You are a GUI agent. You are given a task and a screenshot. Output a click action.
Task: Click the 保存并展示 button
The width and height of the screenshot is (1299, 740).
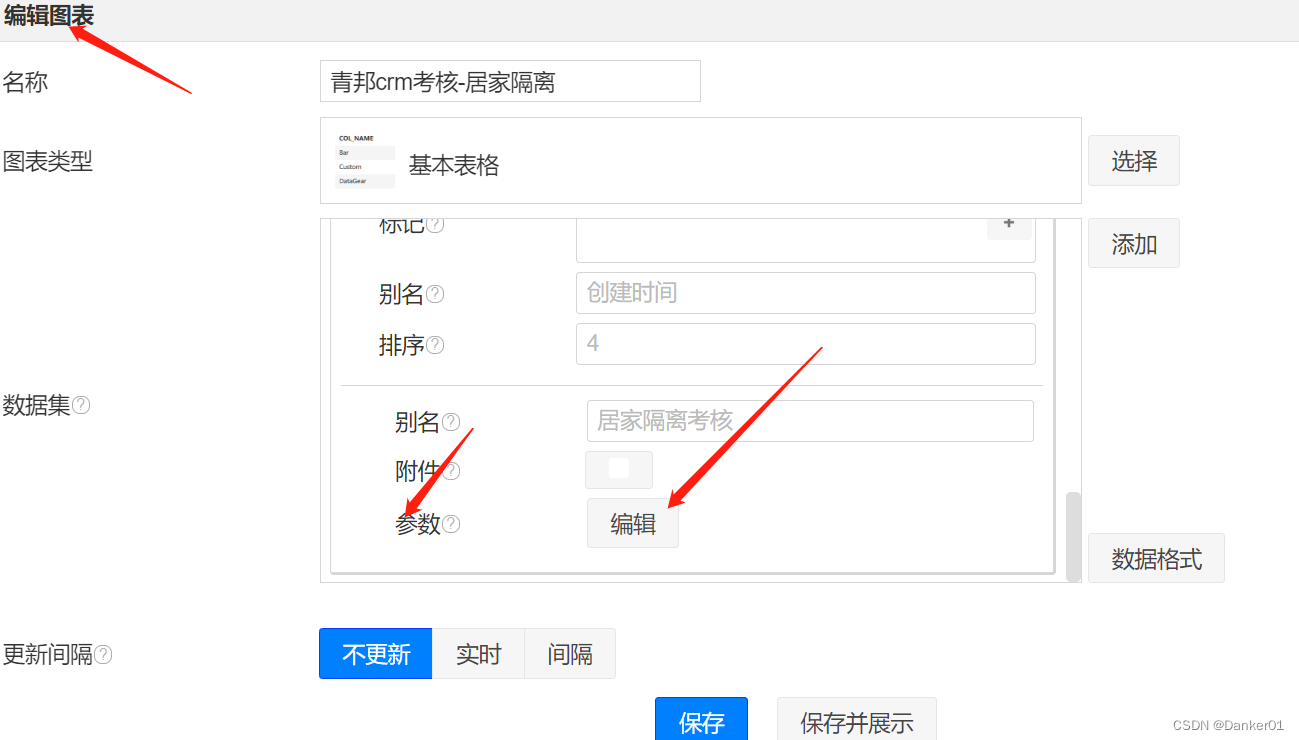click(x=857, y=719)
